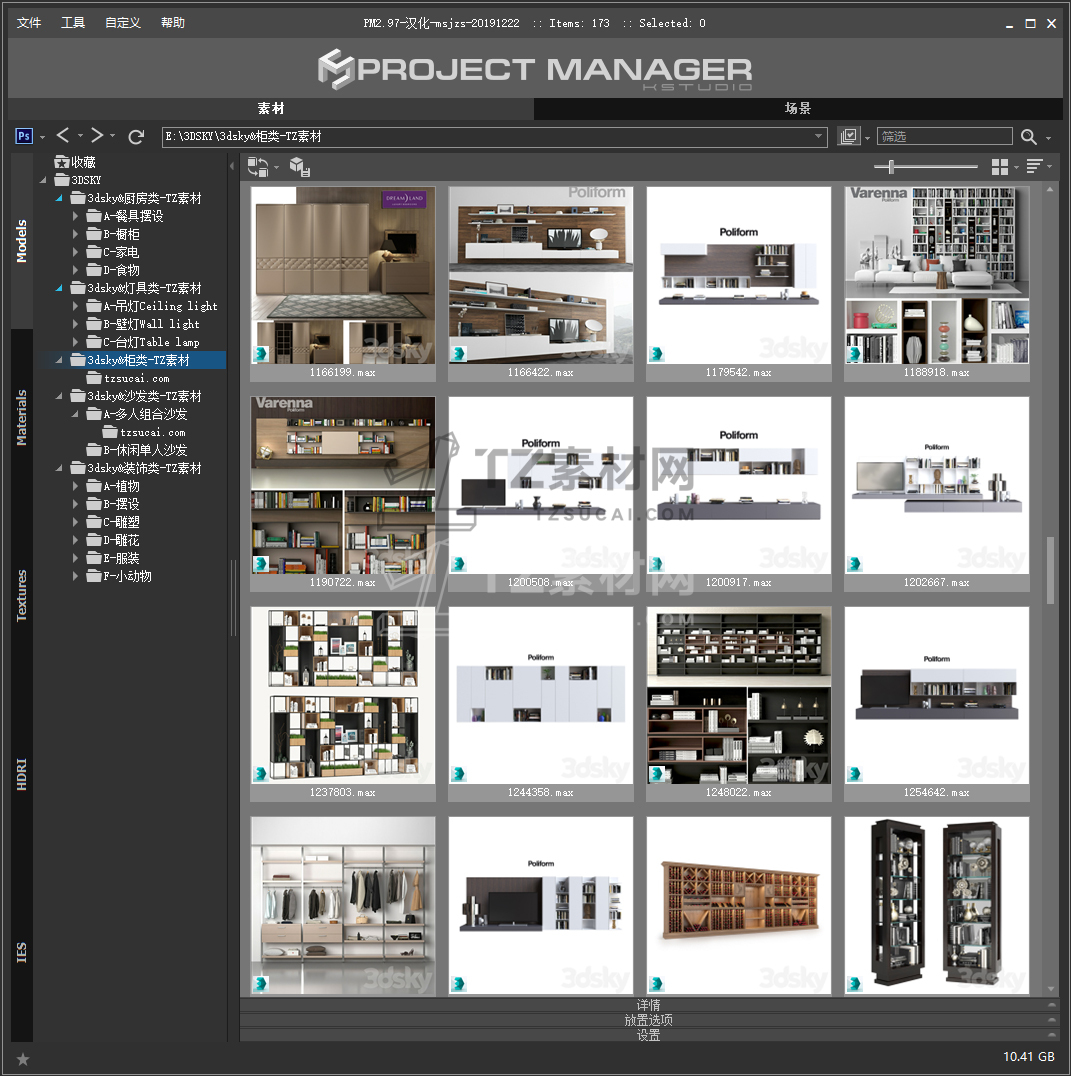
Task: Adjust the thumbnail size slider
Action: click(x=891, y=167)
